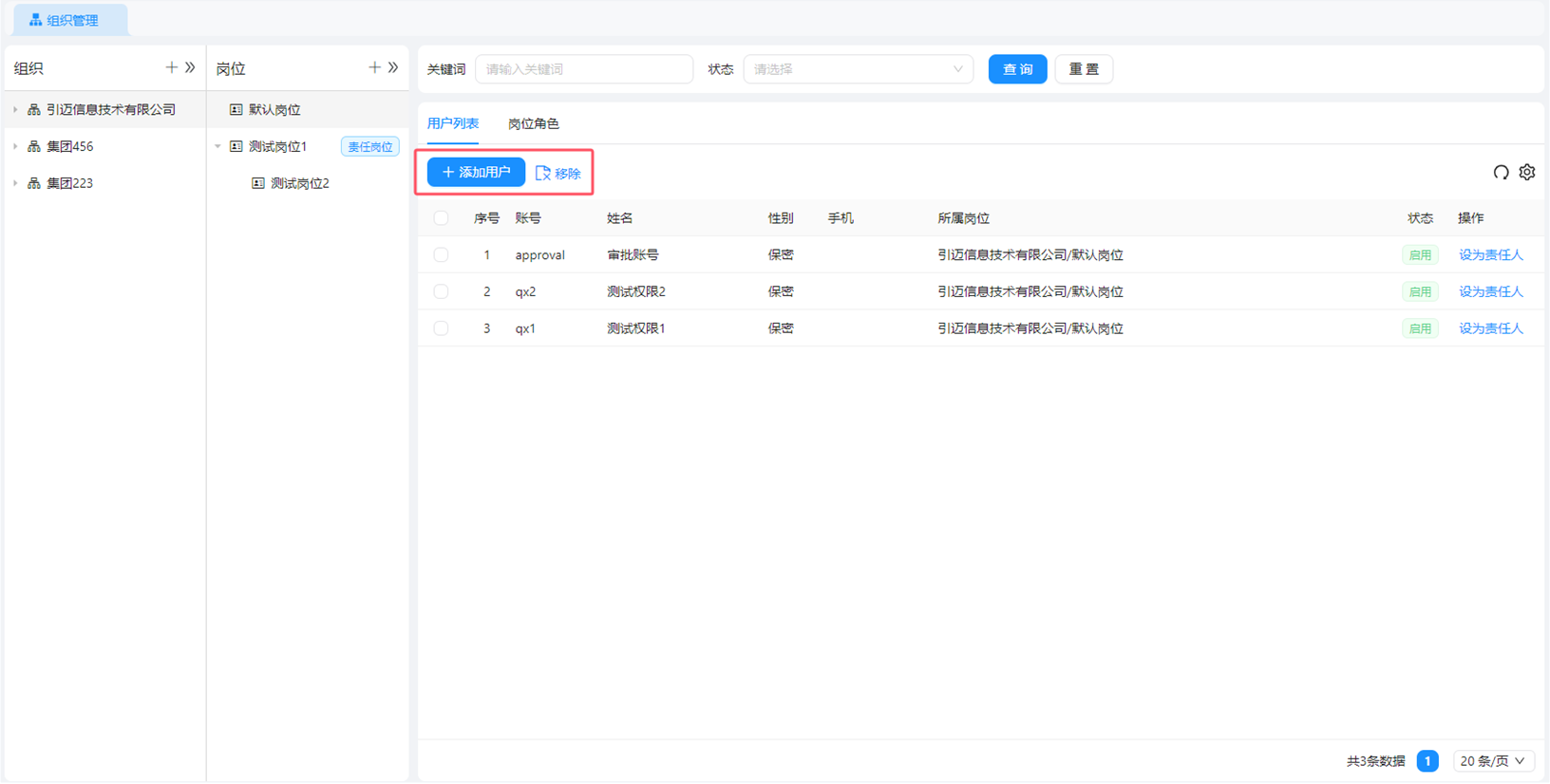Collapse the 组织 panel with double-chevron icon

190,67
